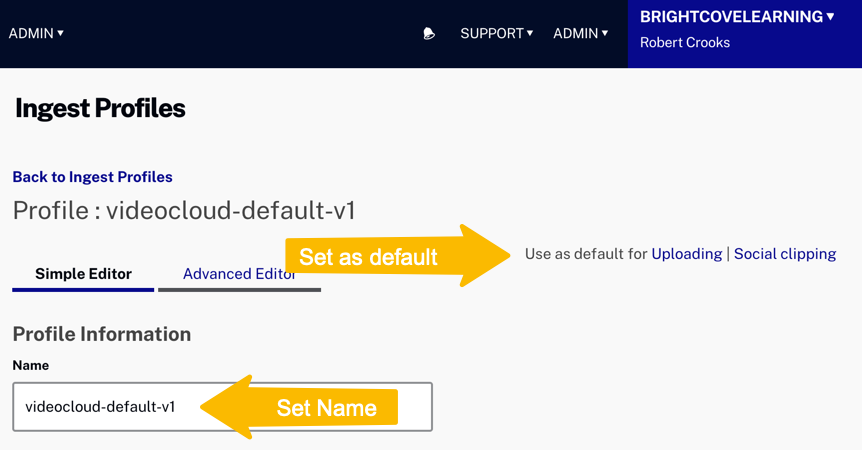Viewport: 862px width, 450px height.
Task: Click the Profile : videocloud-default-v1 title
Action: tap(184, 211)
